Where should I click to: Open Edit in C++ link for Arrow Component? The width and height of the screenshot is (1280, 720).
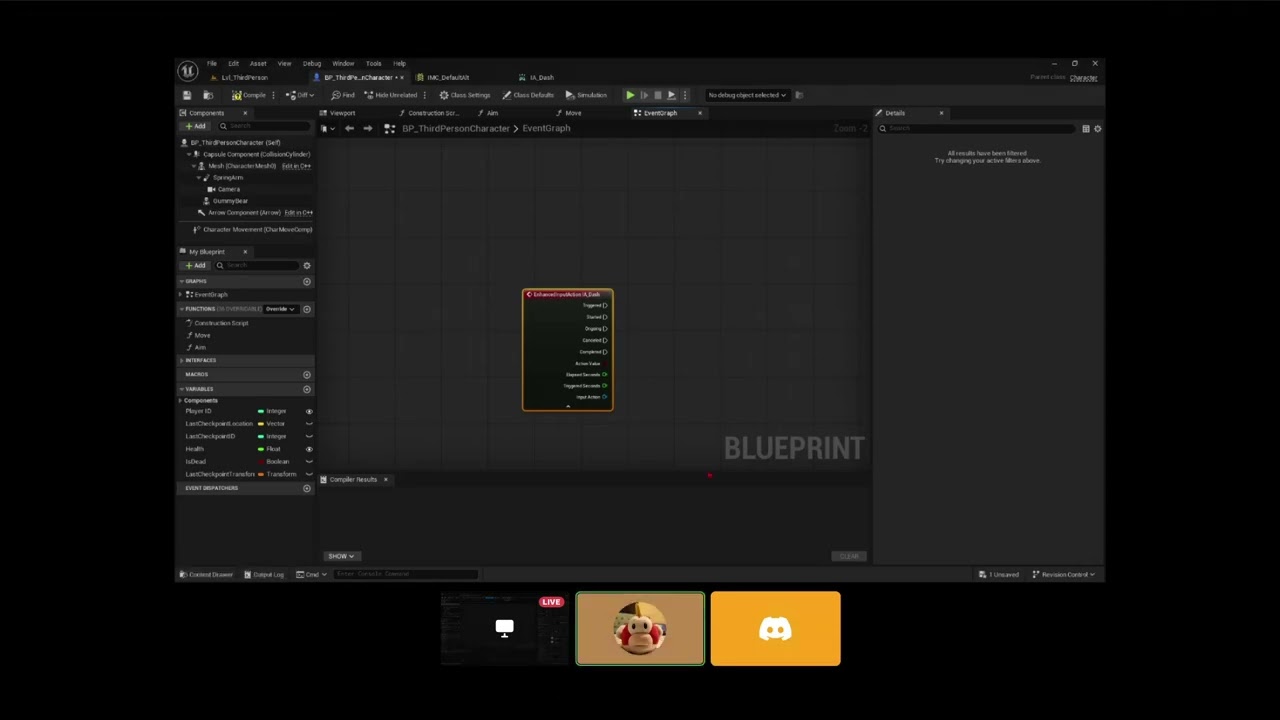coord(299,213)
